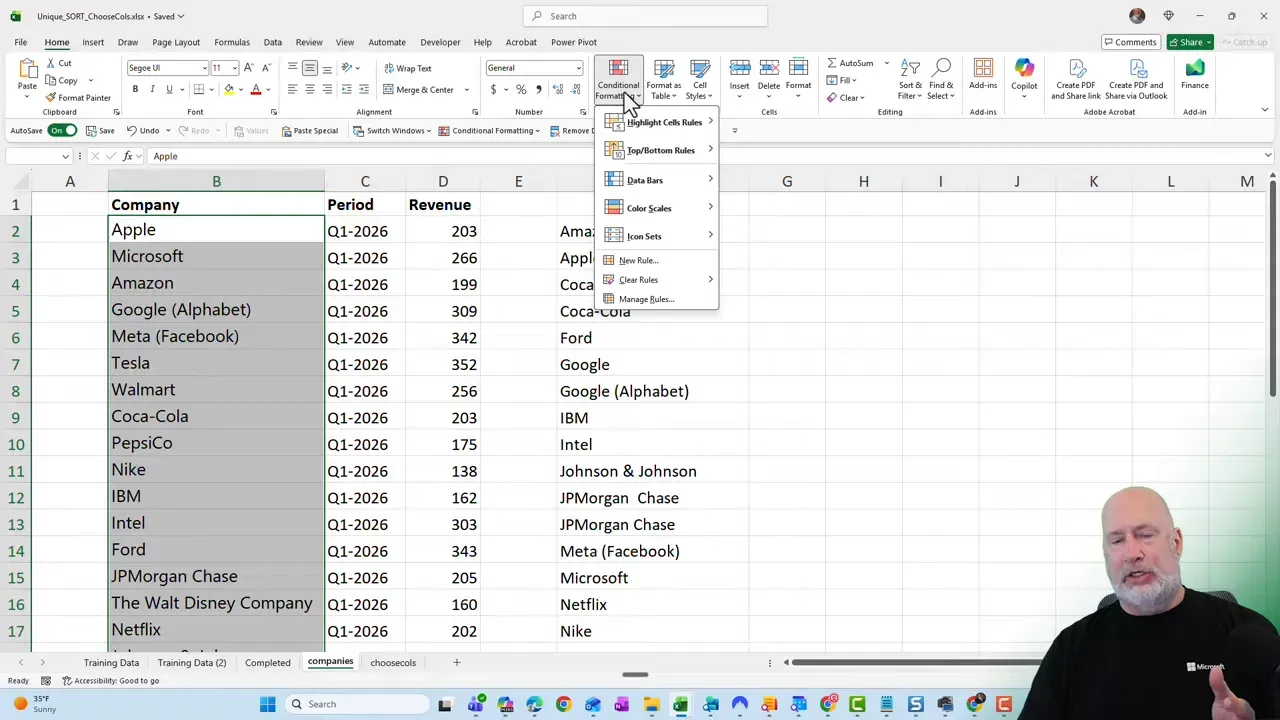Image resolution: width=1280 pixels, height=720 pixels.
Task: Expand the Highlight Cells Rules submenu
Action: 664,122
